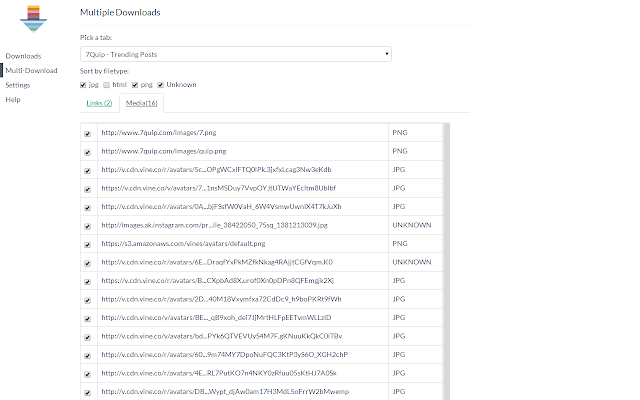The image size is (640, 400).
Task: Deselect the amazonaws default.png checkbox
Action: tap(87, 245)
